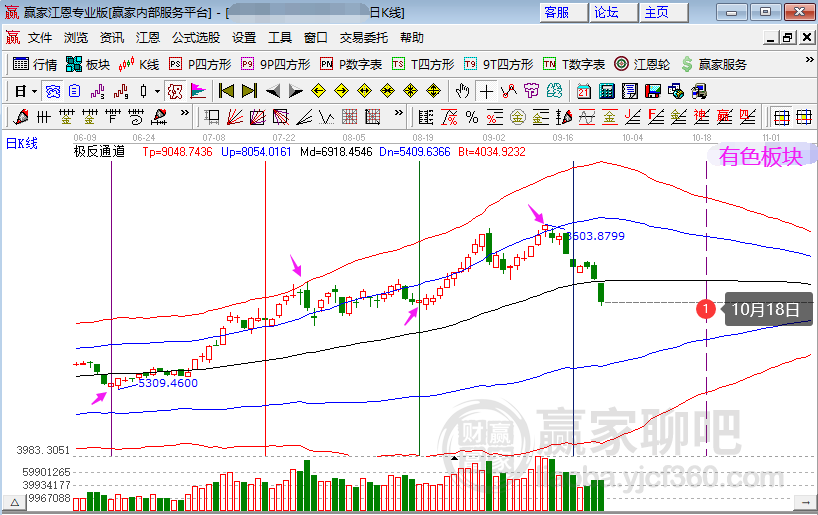This screenshot has height=515, width=818.
Task: Toggle the blue telephone icon button
Action: [x=53, y=92]
